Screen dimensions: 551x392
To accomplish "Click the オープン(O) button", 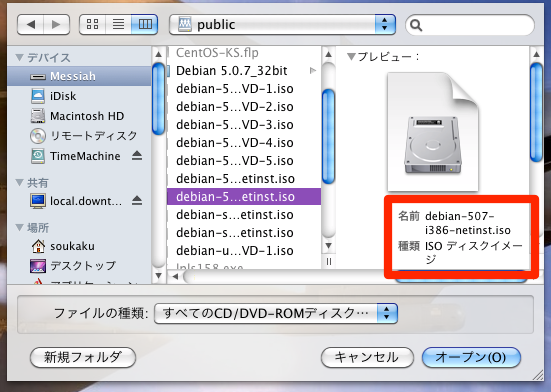I will (x=471, y=358).
